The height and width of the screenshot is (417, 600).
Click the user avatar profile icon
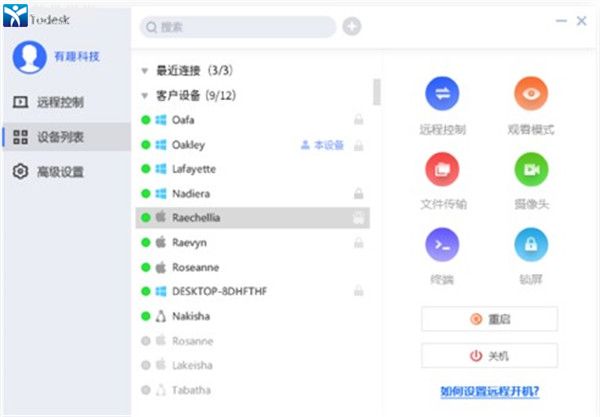coord(29,57)
